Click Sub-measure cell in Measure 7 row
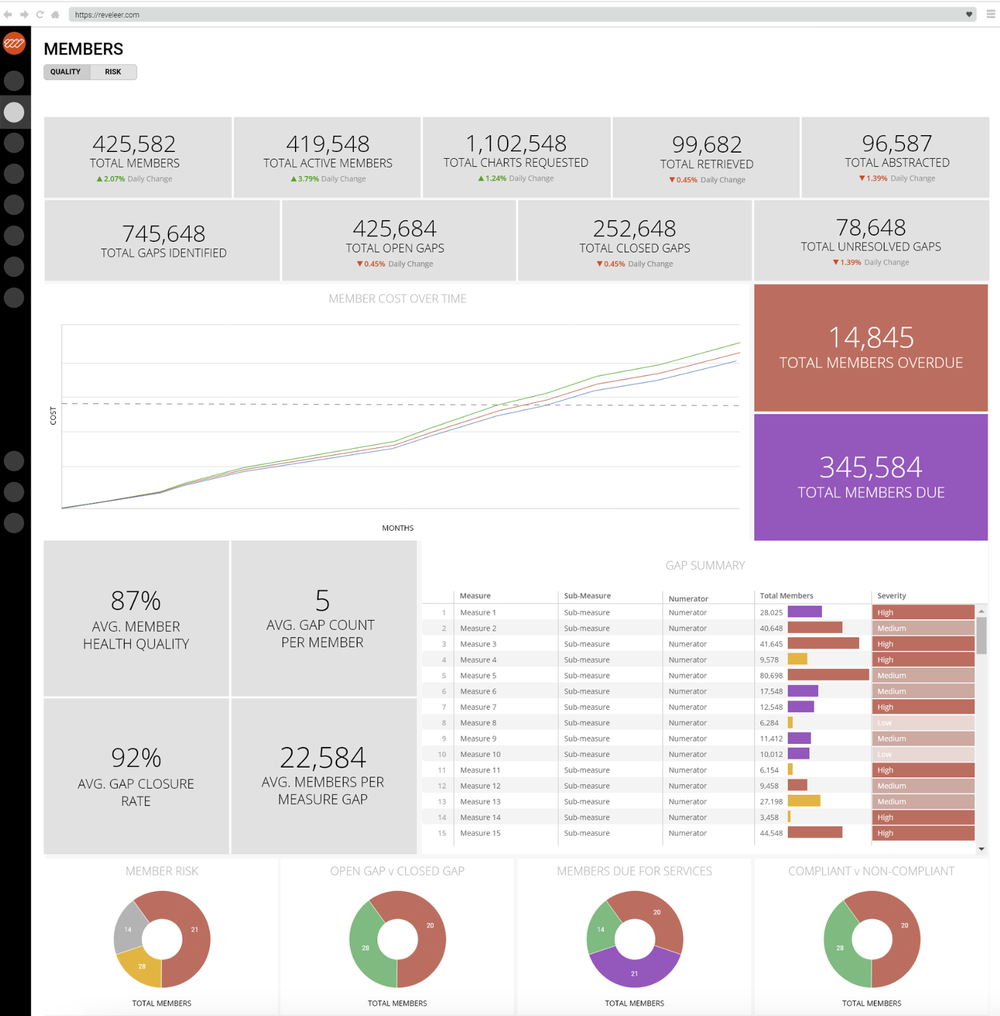The width and height of the screenshot is (1000, 1016). (x=587, y=707)
